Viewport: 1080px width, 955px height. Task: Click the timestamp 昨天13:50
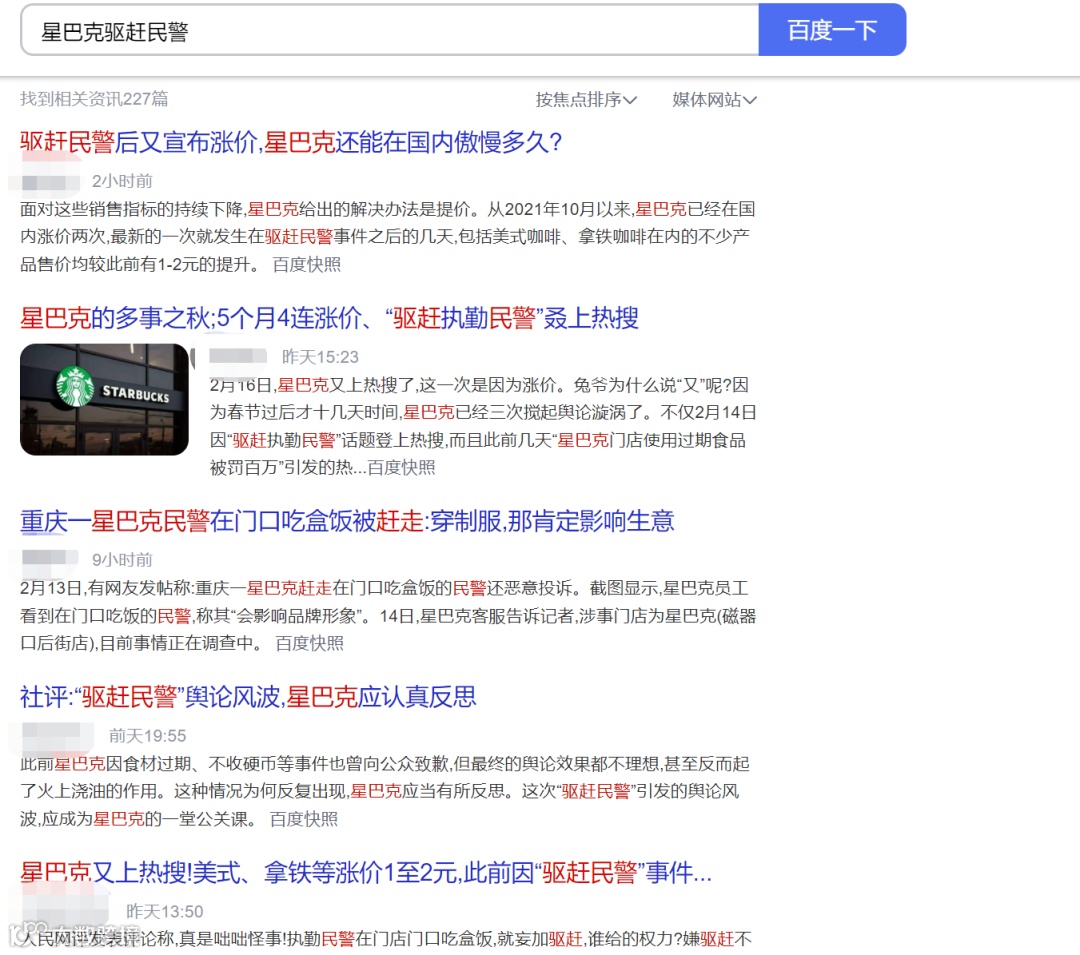coord(165,912)
